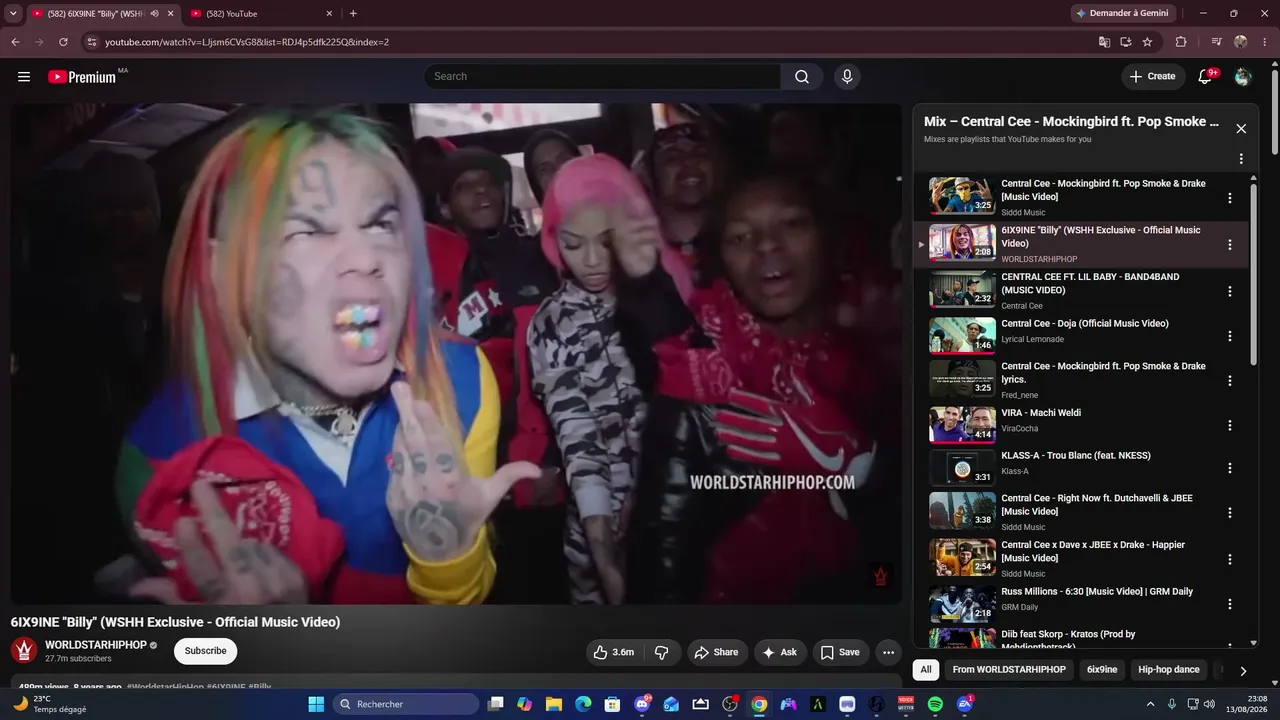
Task: View site information icon
Action: click(x=92, y=42)
